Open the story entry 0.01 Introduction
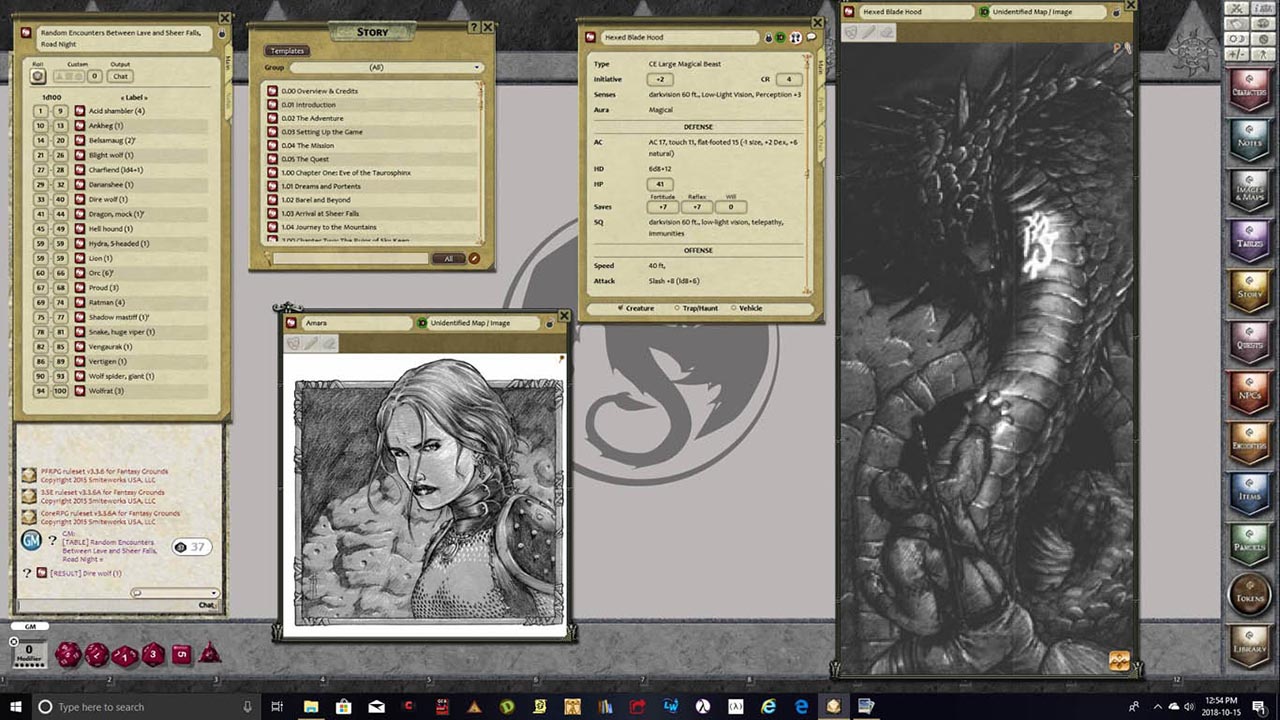The image size is (1280, 720). 308,103
